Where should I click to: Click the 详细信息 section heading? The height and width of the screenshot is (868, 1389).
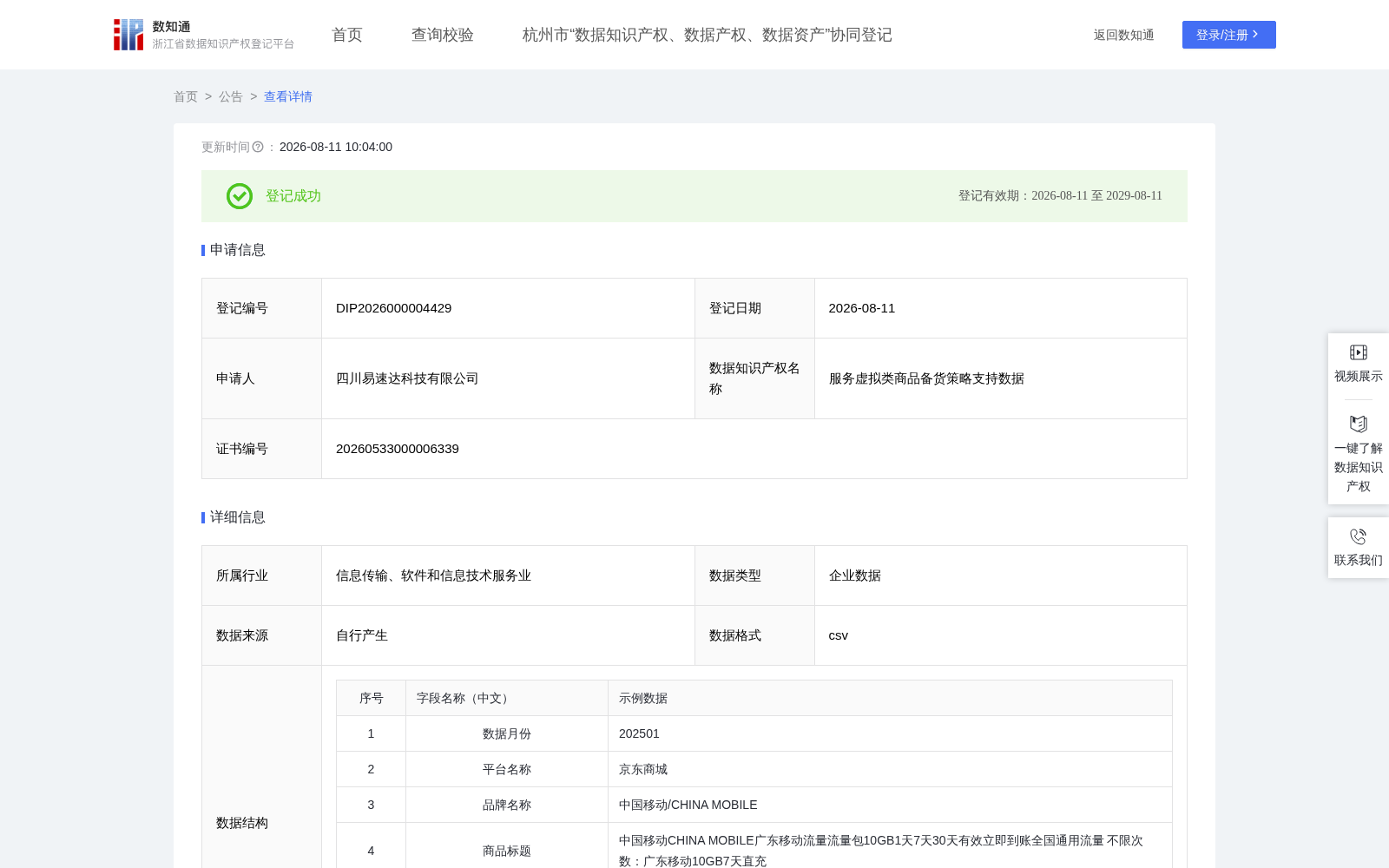coord(238,517)
